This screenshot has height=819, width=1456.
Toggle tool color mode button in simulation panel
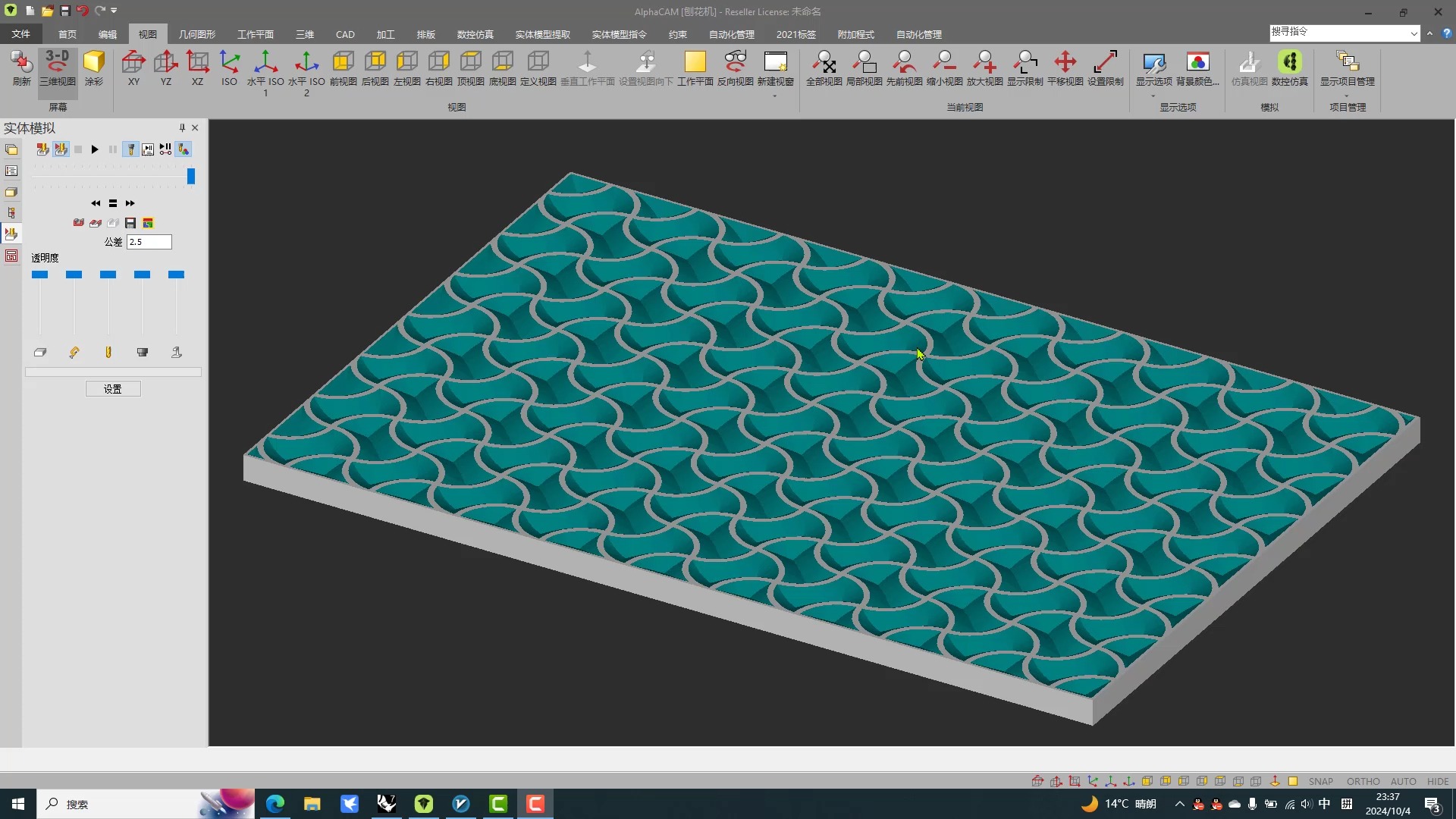[184, 149]
